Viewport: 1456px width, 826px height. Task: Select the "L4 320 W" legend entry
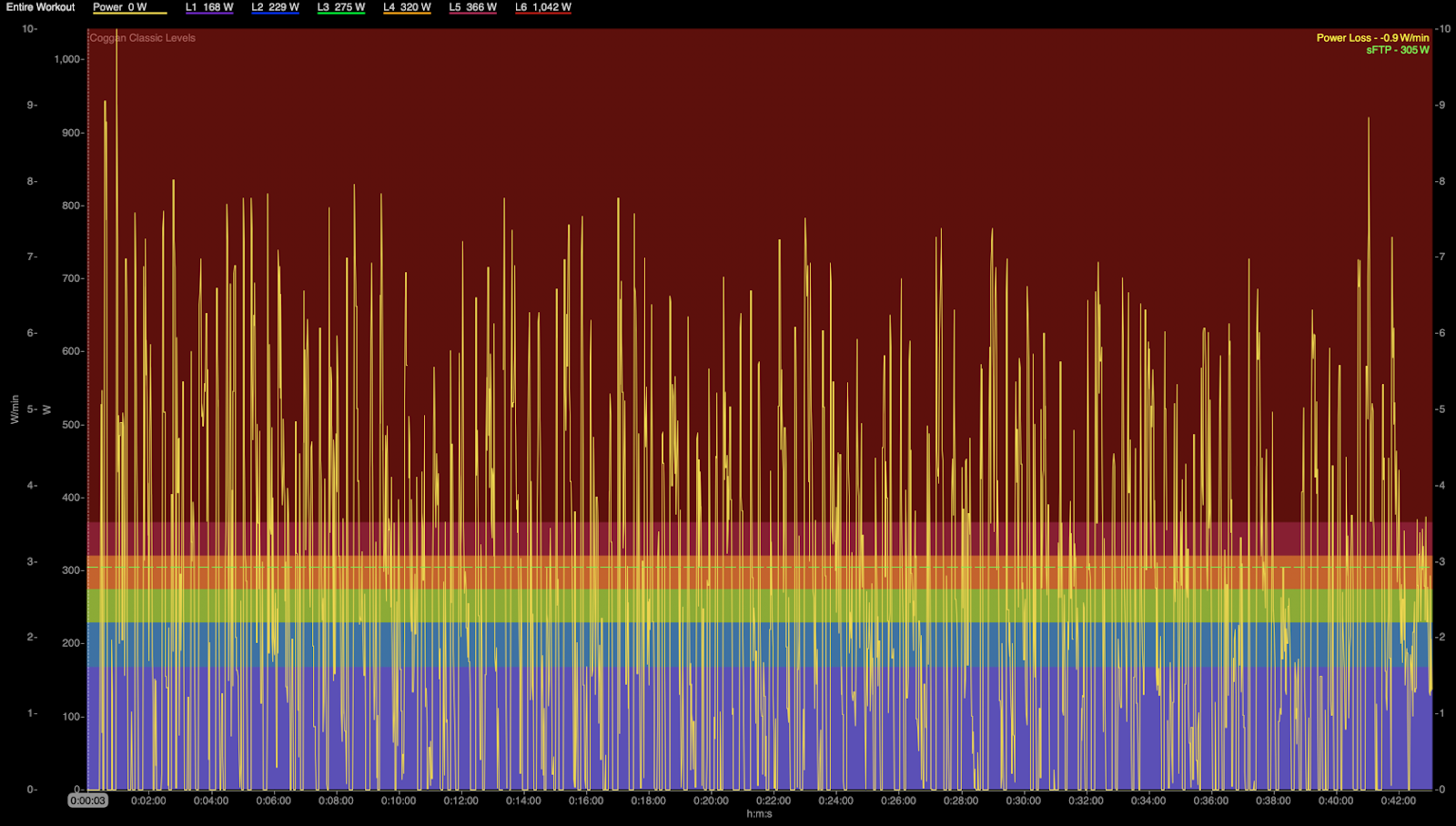coord(407,7)
